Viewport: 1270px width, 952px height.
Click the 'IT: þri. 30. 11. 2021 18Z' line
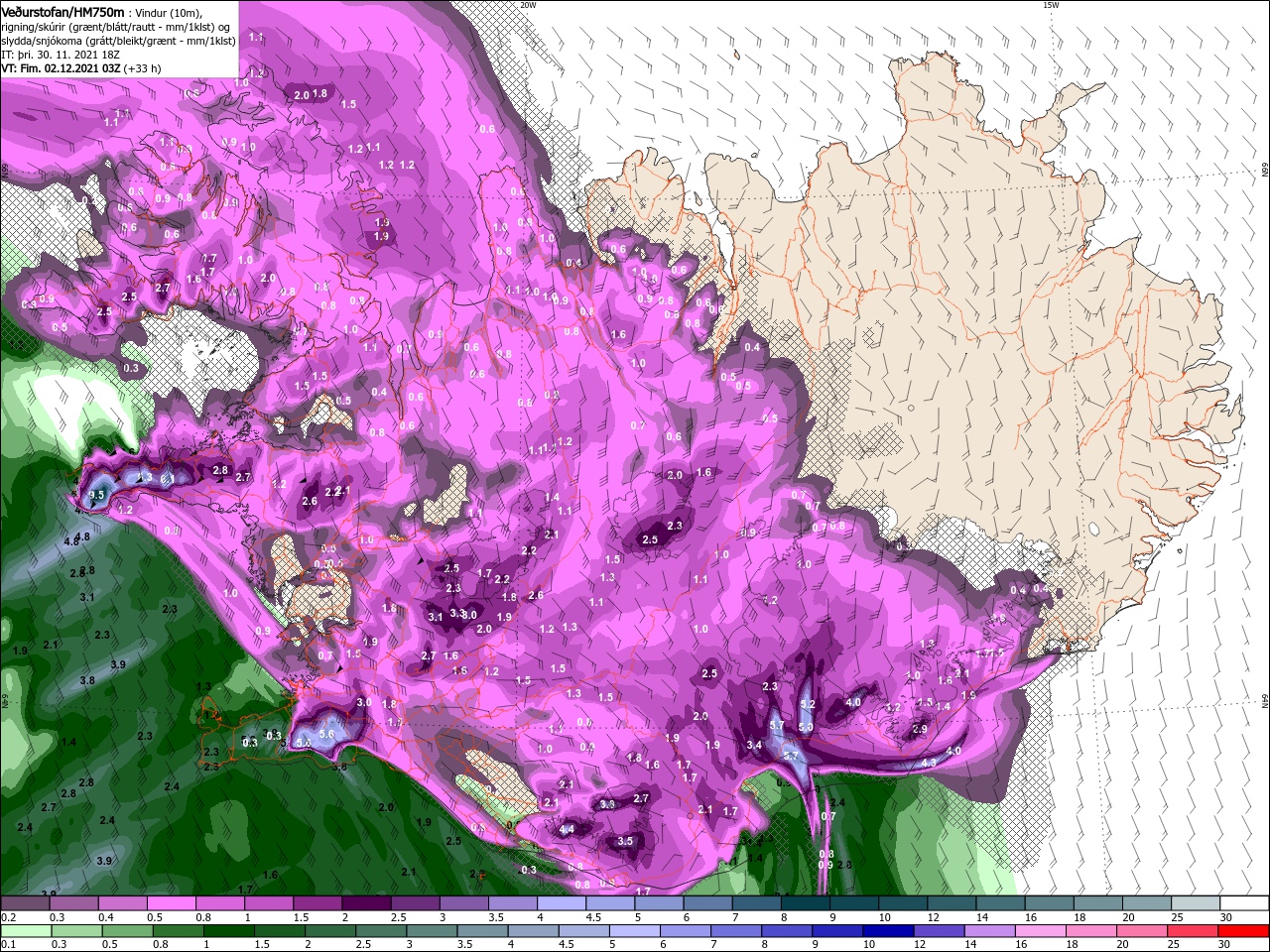(x=61, y=55)
